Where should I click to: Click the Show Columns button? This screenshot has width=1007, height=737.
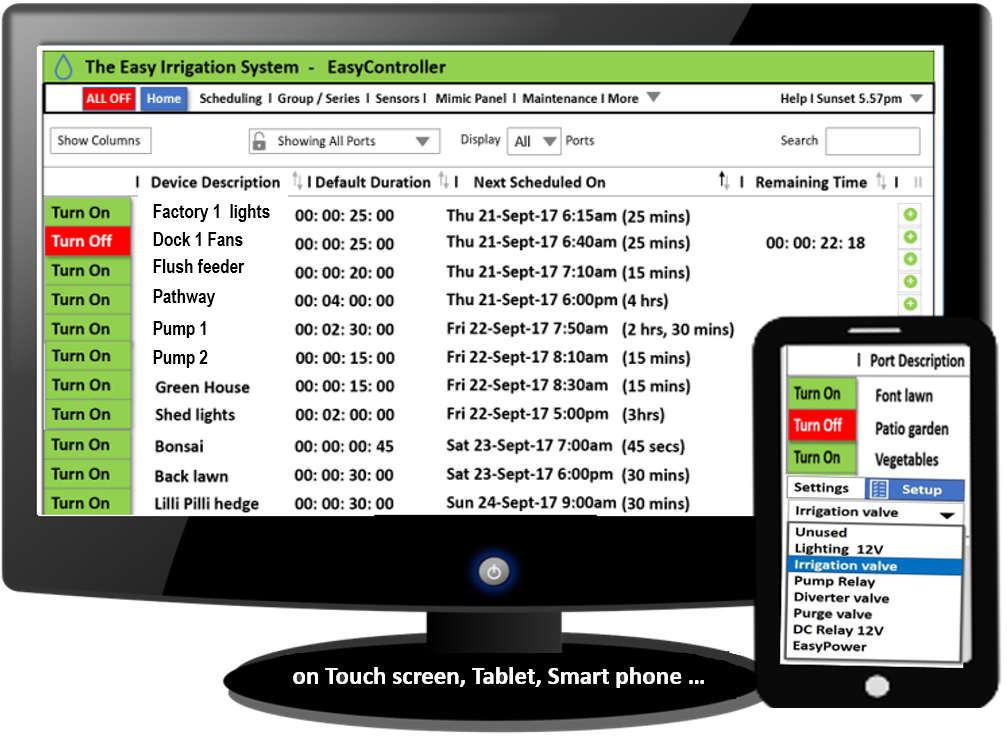100,141
